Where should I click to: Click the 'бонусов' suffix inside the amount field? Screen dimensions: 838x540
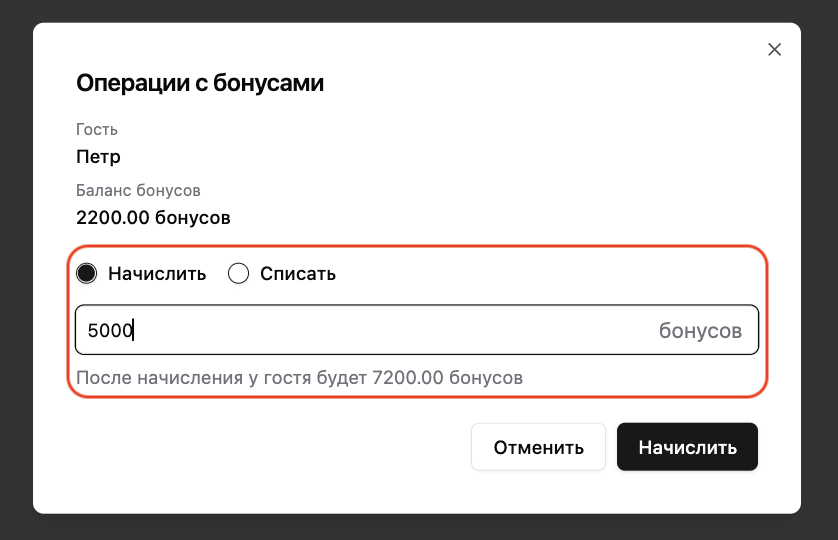[700, 330]
